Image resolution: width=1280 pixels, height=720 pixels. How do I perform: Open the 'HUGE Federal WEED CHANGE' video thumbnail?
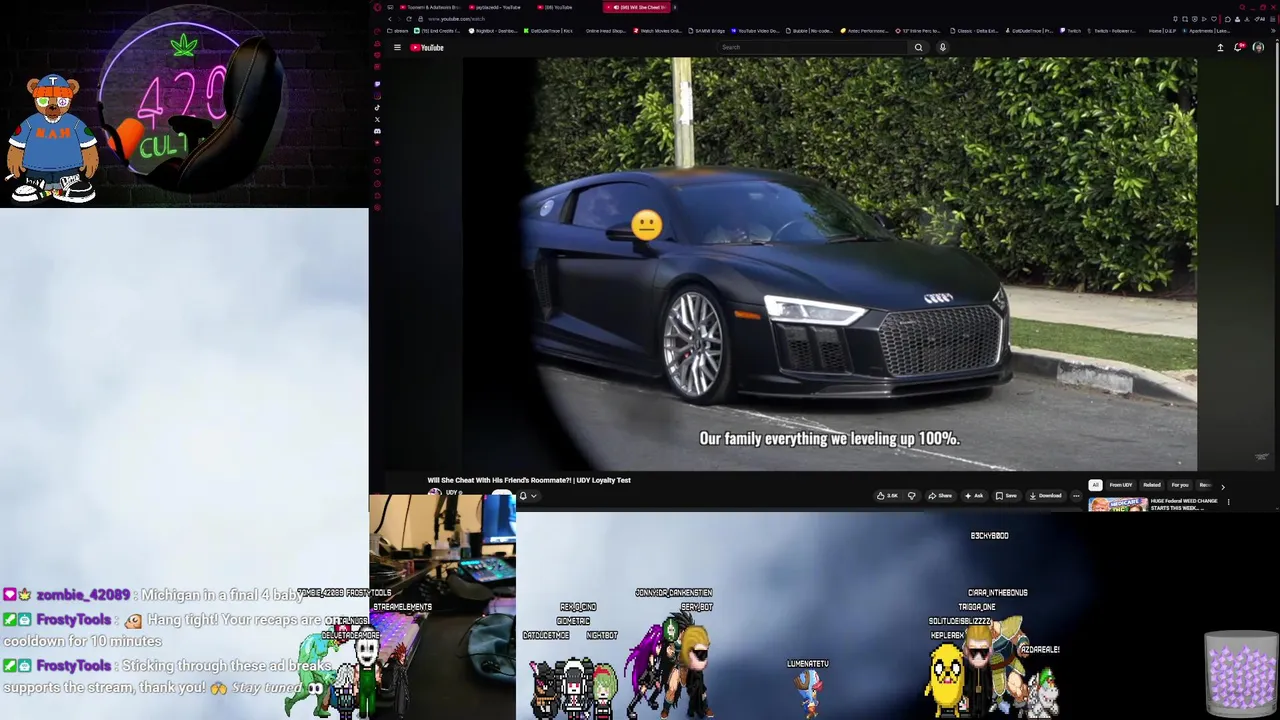(1118, 504)
